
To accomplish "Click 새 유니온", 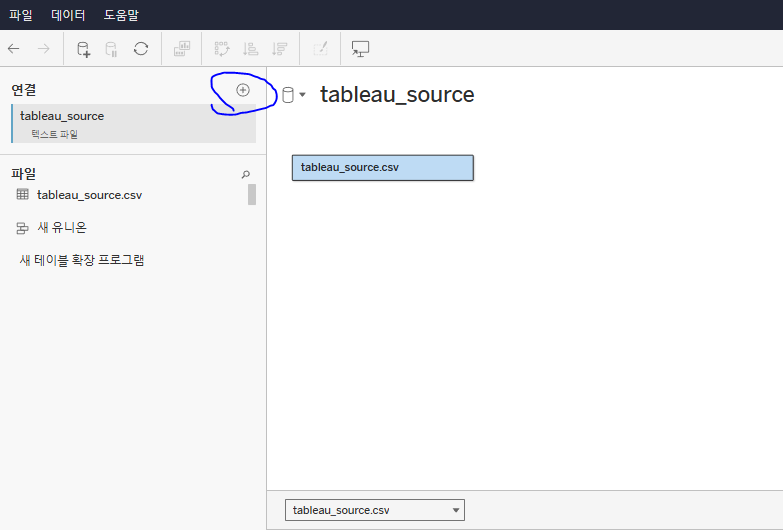I will coord(62,228).
